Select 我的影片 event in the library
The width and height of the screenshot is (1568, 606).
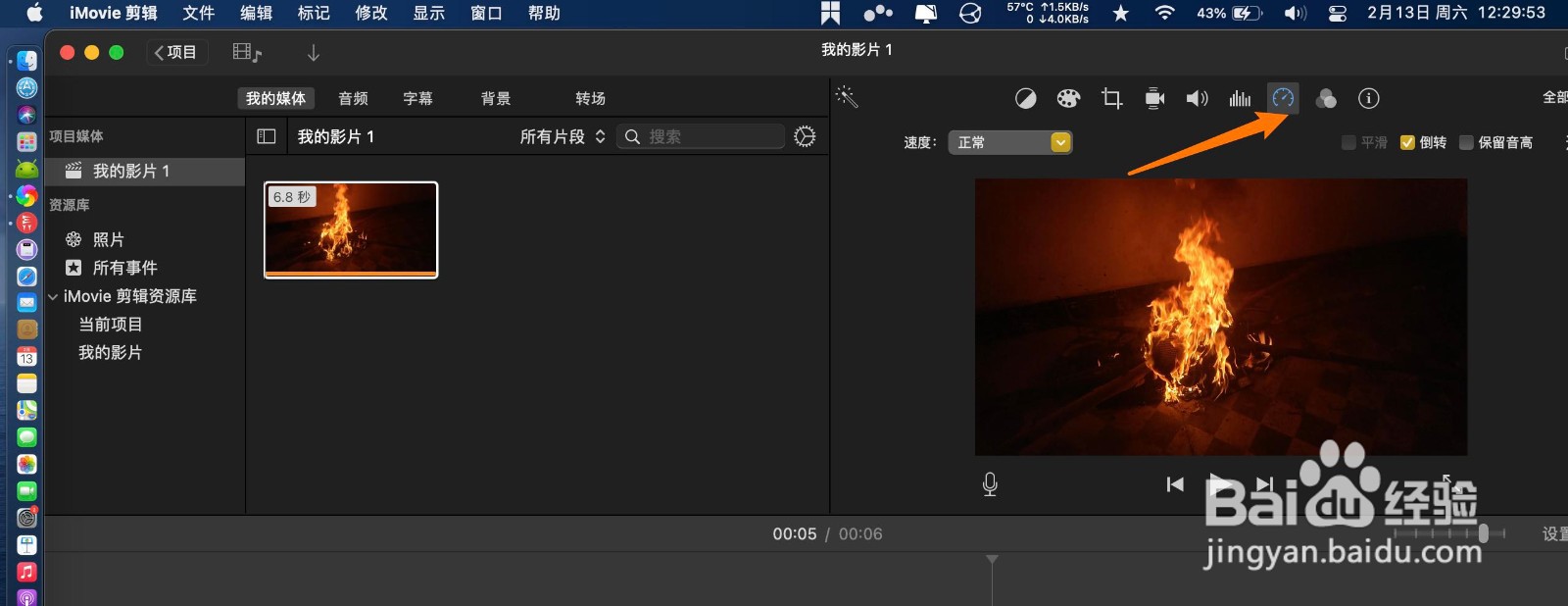pos(111,353)
